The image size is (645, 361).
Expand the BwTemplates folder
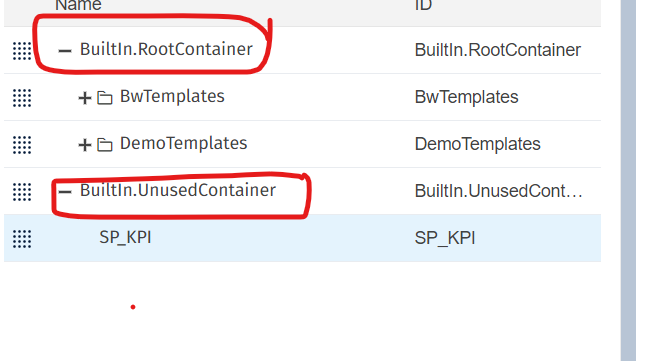pyautogui.click(x=85, y=98)
